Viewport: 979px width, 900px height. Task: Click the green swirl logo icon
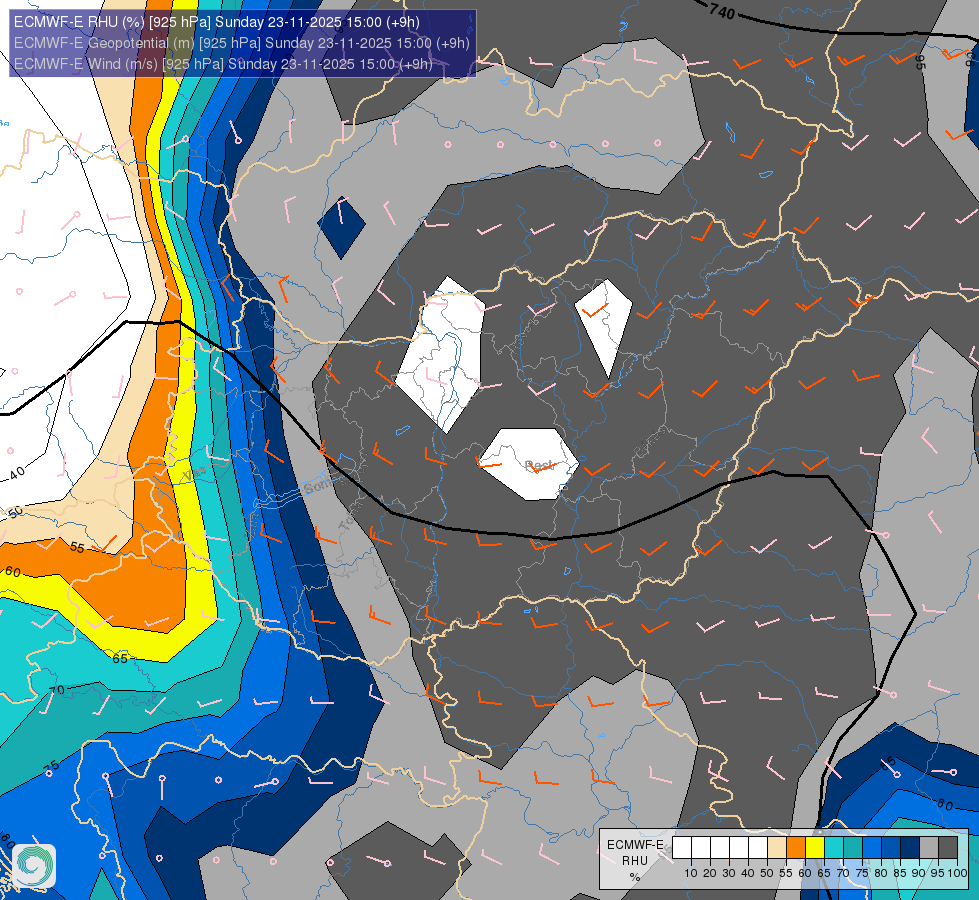tap(34, 866)
